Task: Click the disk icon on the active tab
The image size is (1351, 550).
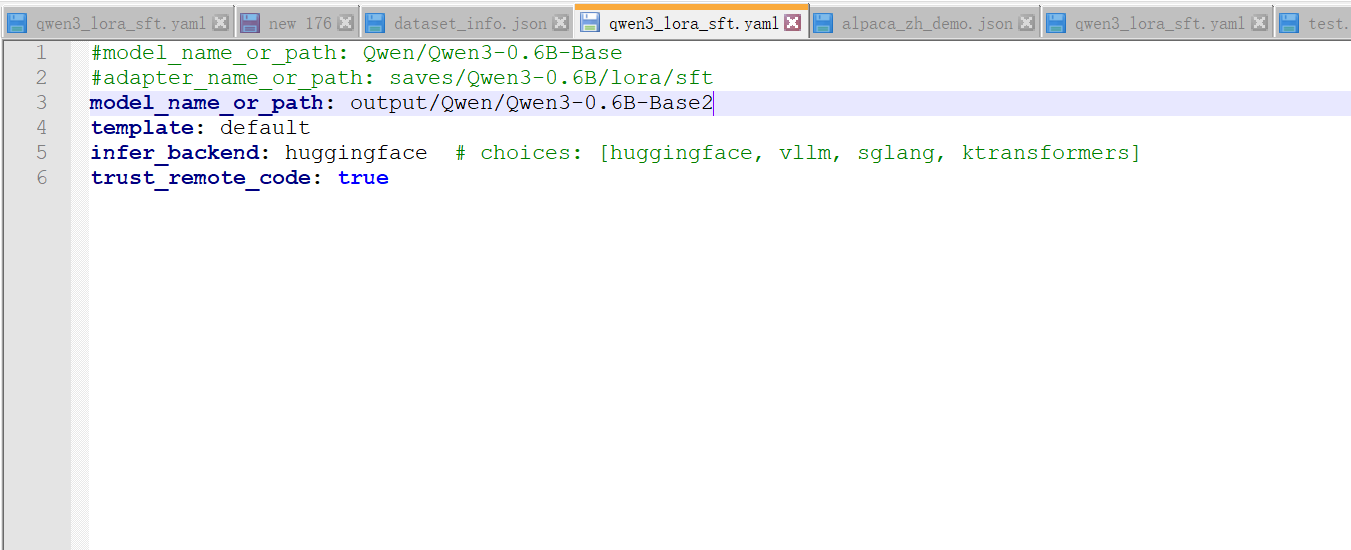Action: click(590, 22)
